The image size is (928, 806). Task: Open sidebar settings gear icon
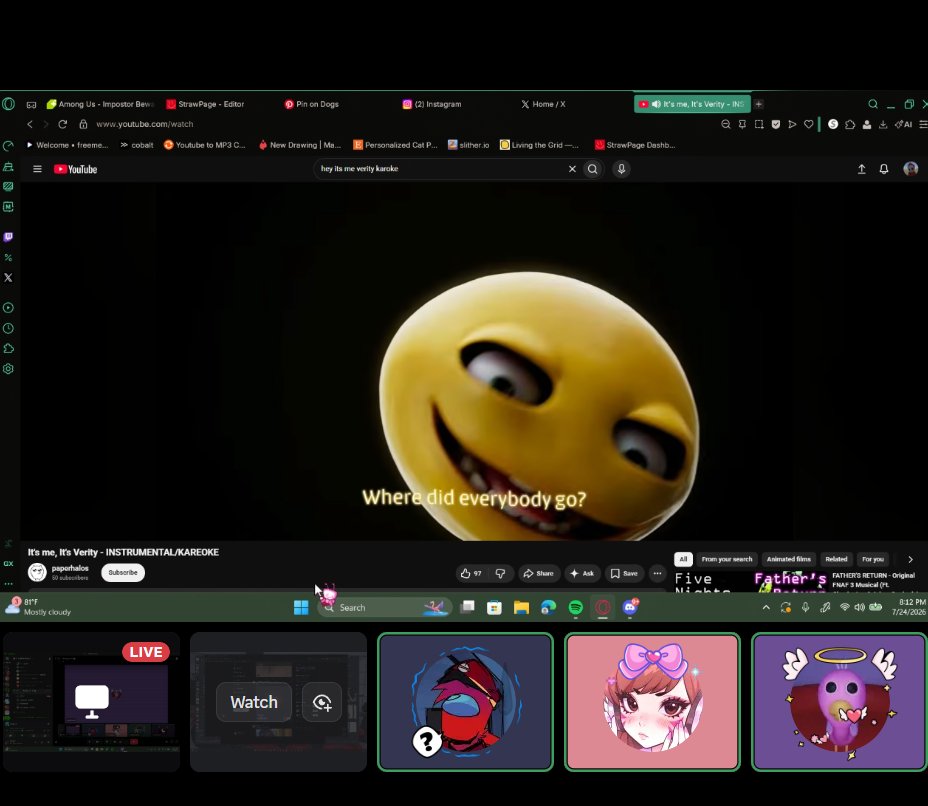click(x=8, y=369)
